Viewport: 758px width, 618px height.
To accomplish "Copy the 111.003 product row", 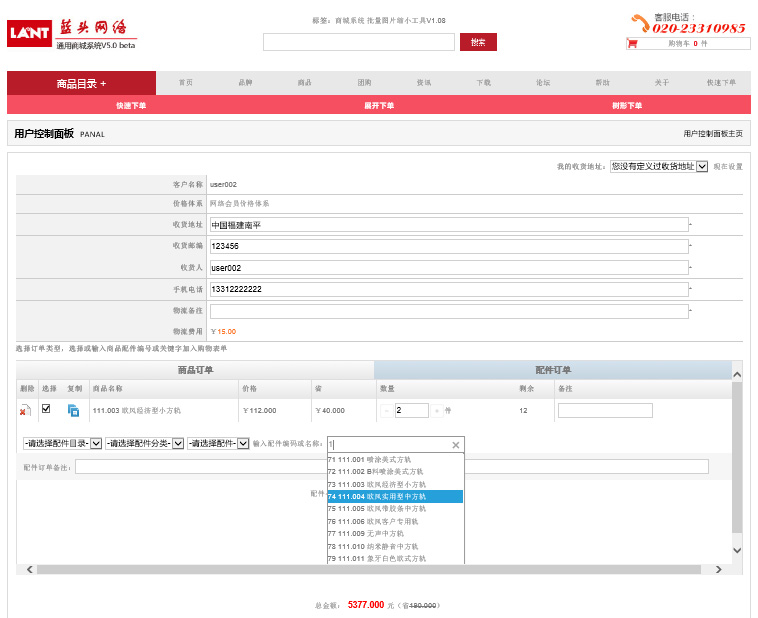I will [x=73, y=411].
